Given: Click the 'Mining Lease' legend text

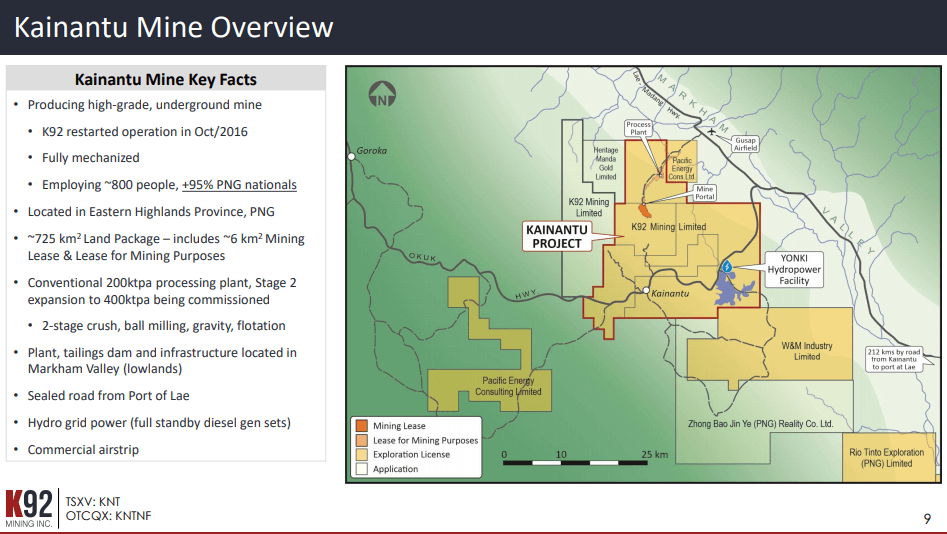Looking at the screenshot, I should point(399,426).
